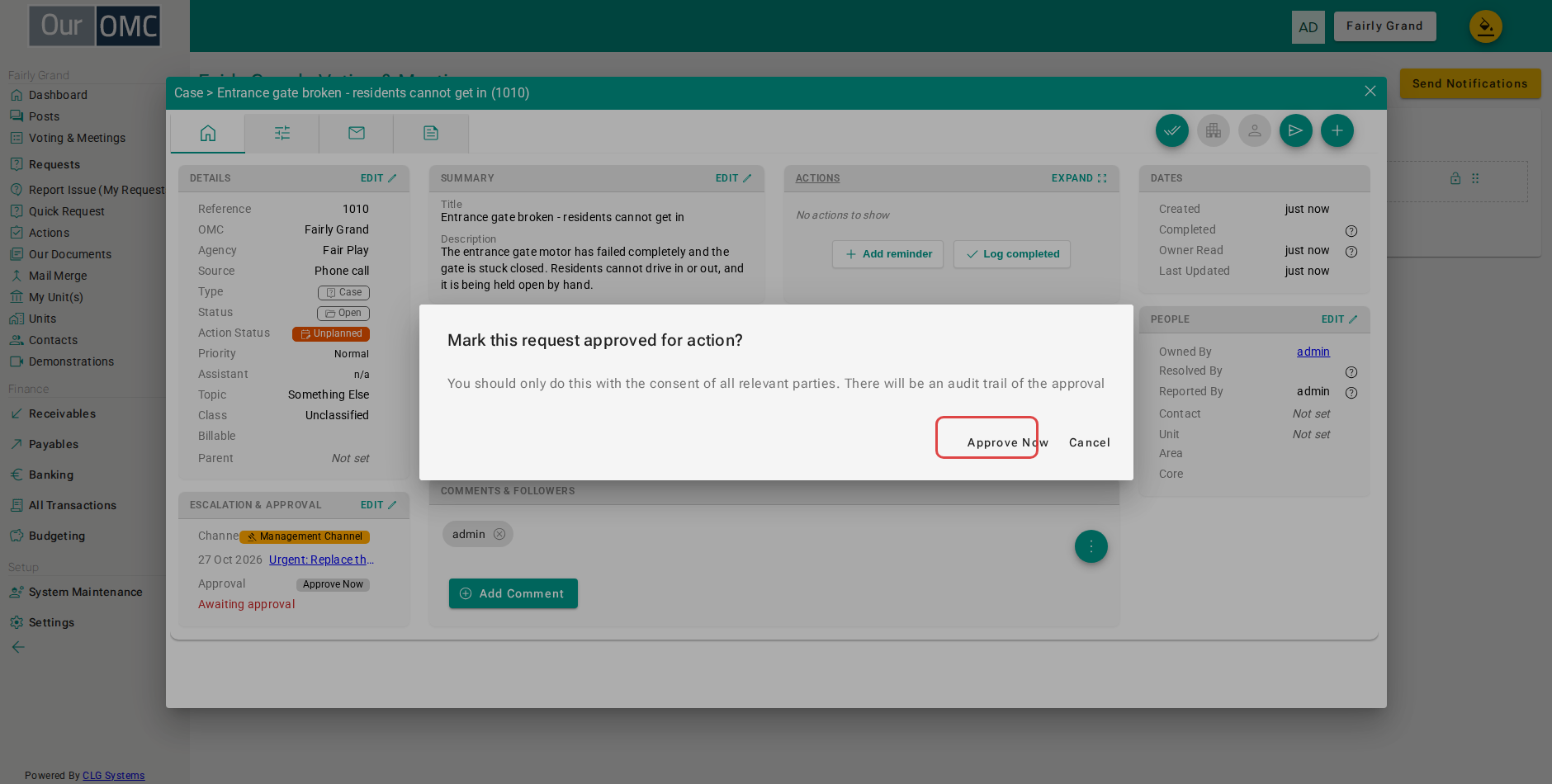
Task: Open the Urgent: Replace link
Action: 321,560
